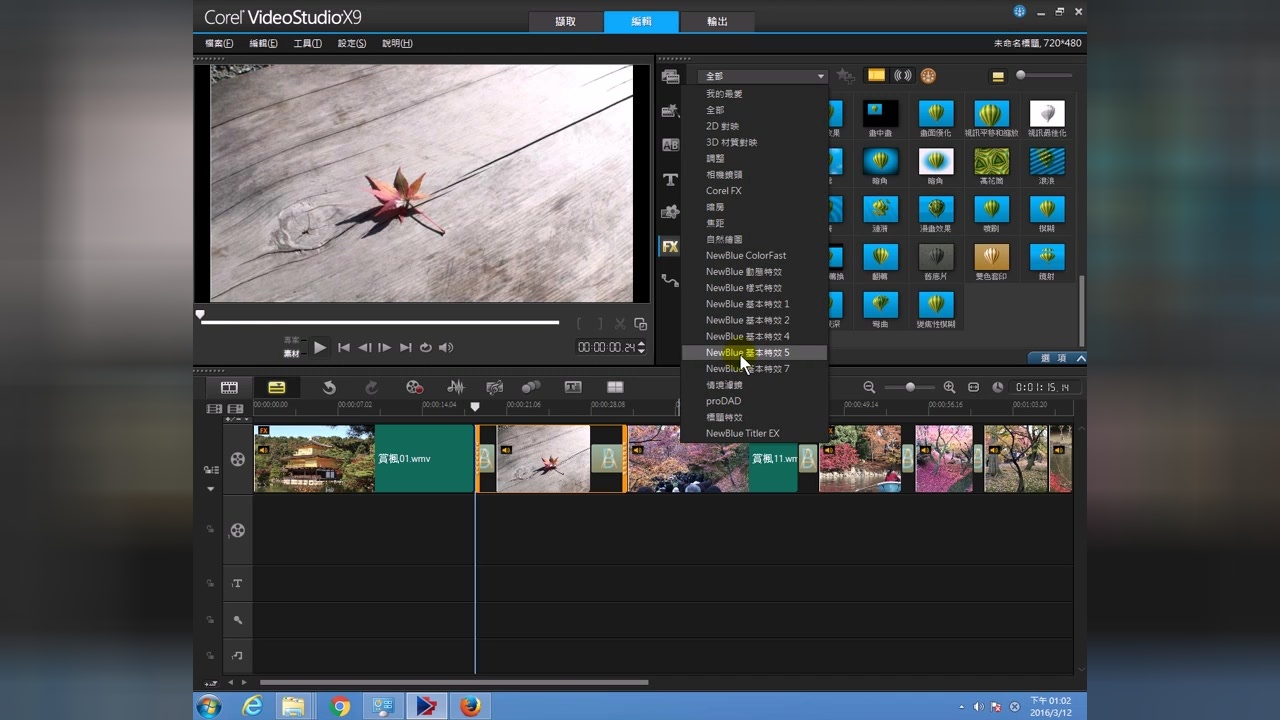Mute audio on 賞楓01.wmv clip
This screenshot has width=1280, height=720.
tap(263, 449)
